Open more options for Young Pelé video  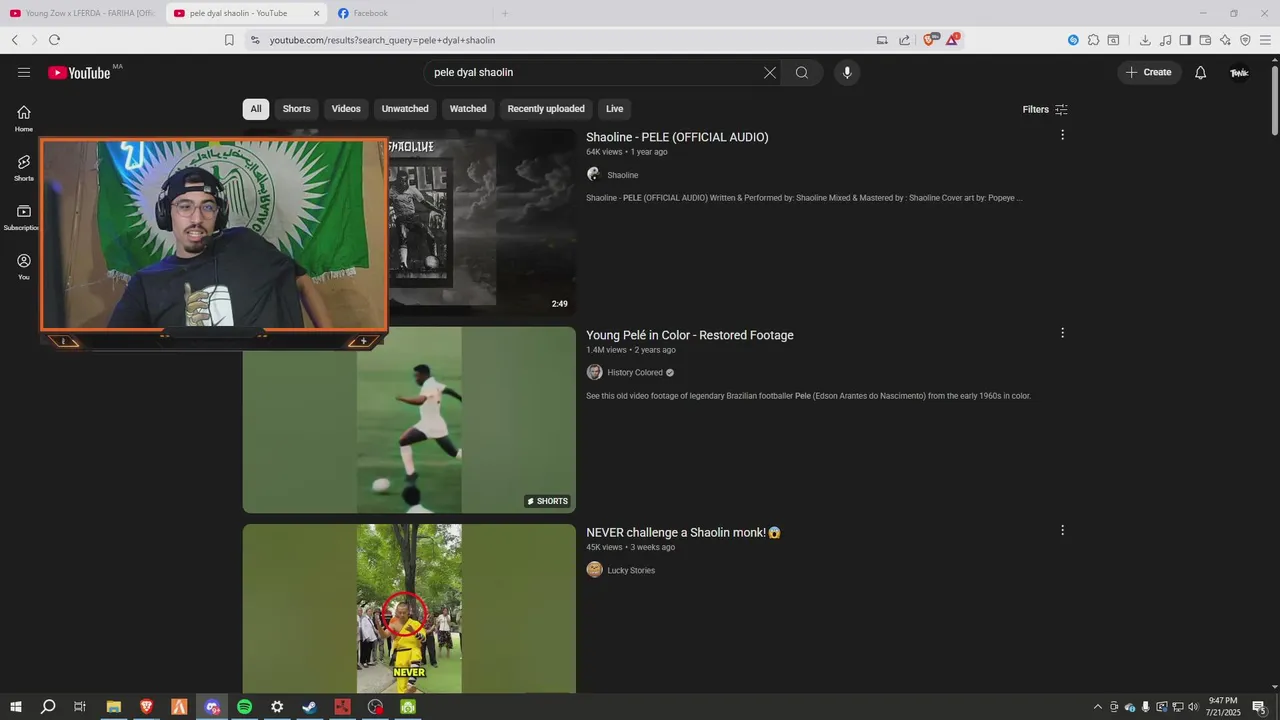point(1062,333)
